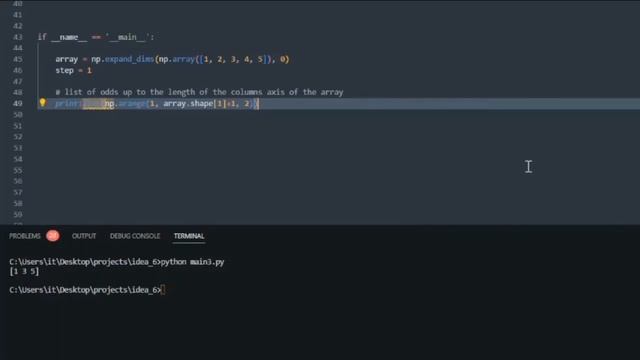Image resolution: width=640 pixels, height=360 pixels.
Task: Open the PROBLEMS panel tab
Action: (x=25, y=236)
